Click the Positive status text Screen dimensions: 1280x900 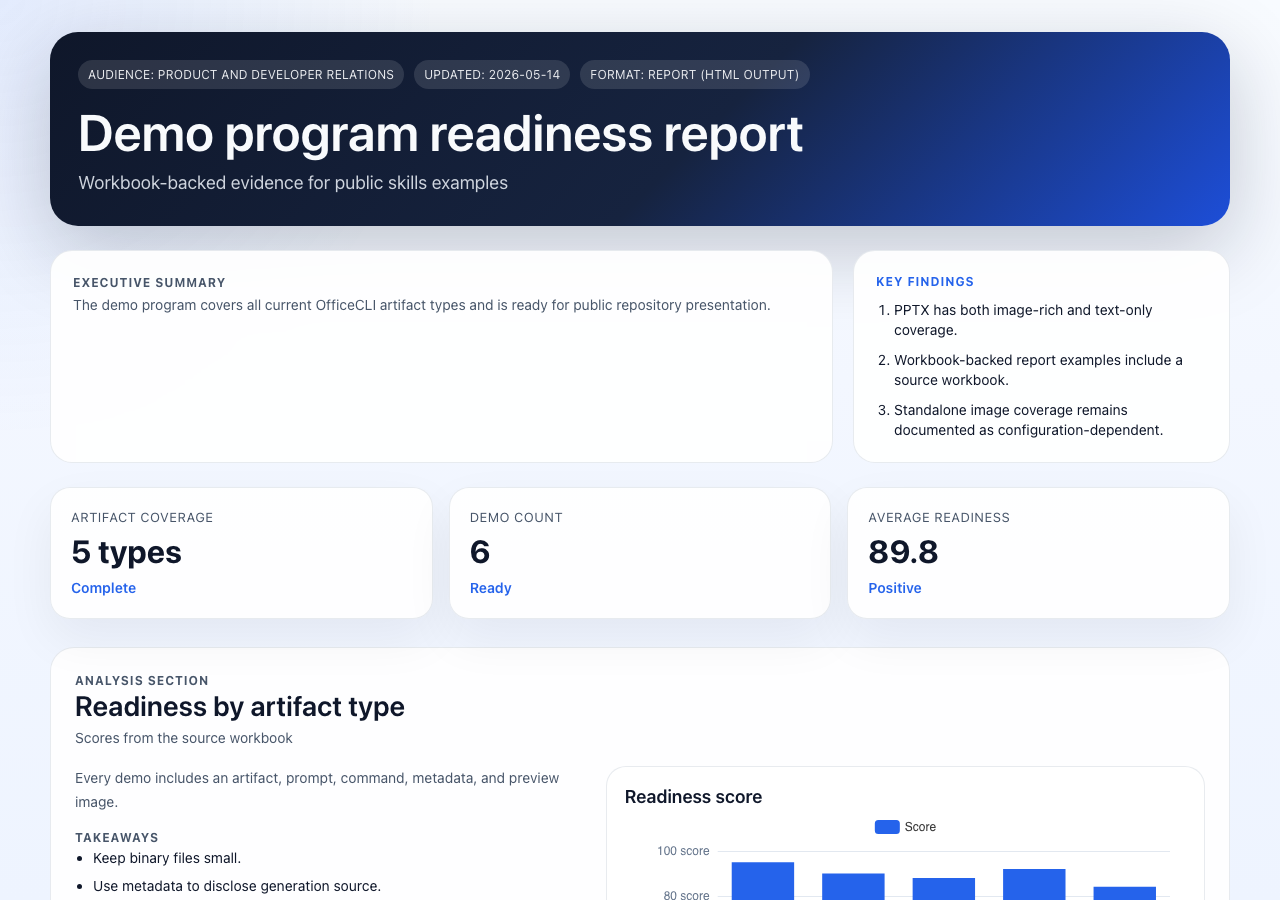point(895,588)
